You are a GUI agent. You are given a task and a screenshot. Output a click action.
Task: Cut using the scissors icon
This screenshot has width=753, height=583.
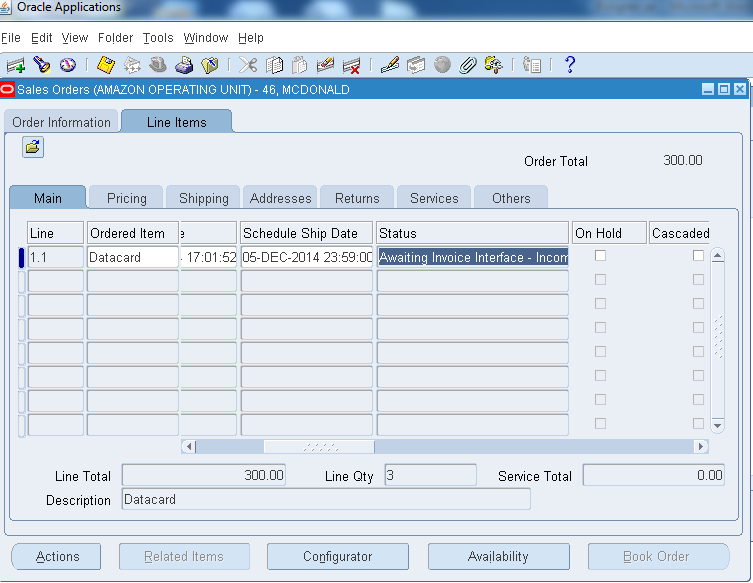[x=248, y=65]
